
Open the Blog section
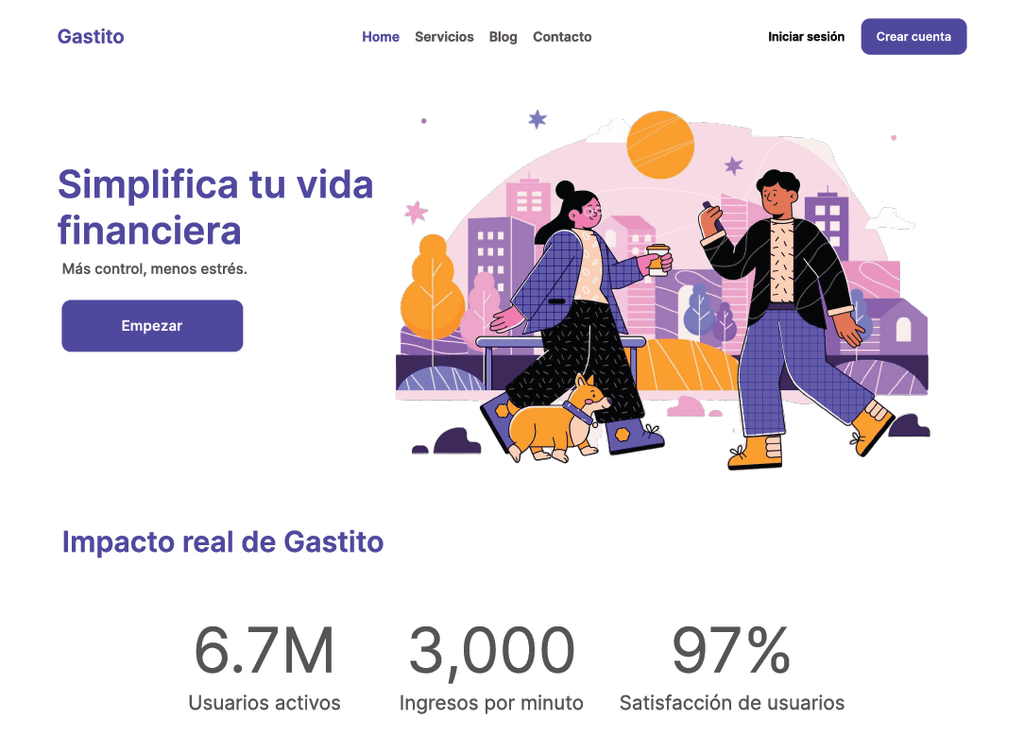point(503,37)
